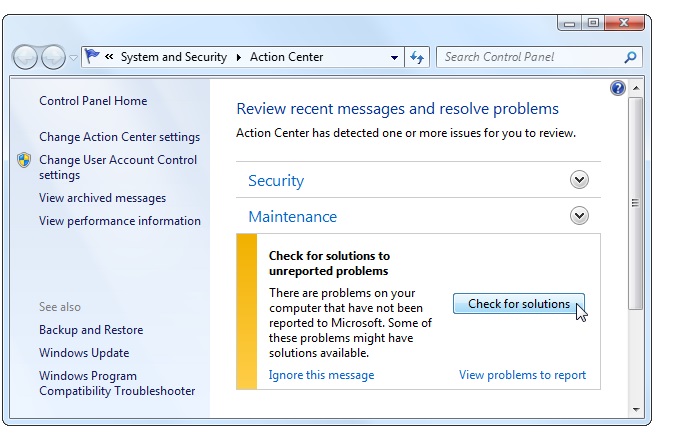
Task: Open Control Panel Home
Action: tap(93, 101)
